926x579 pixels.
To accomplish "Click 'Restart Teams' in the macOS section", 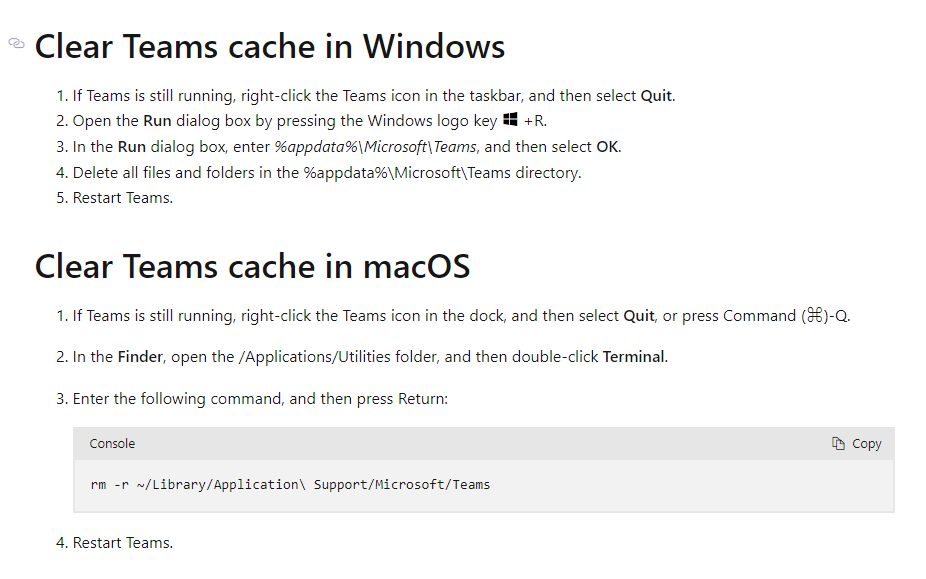I will 123,543.
